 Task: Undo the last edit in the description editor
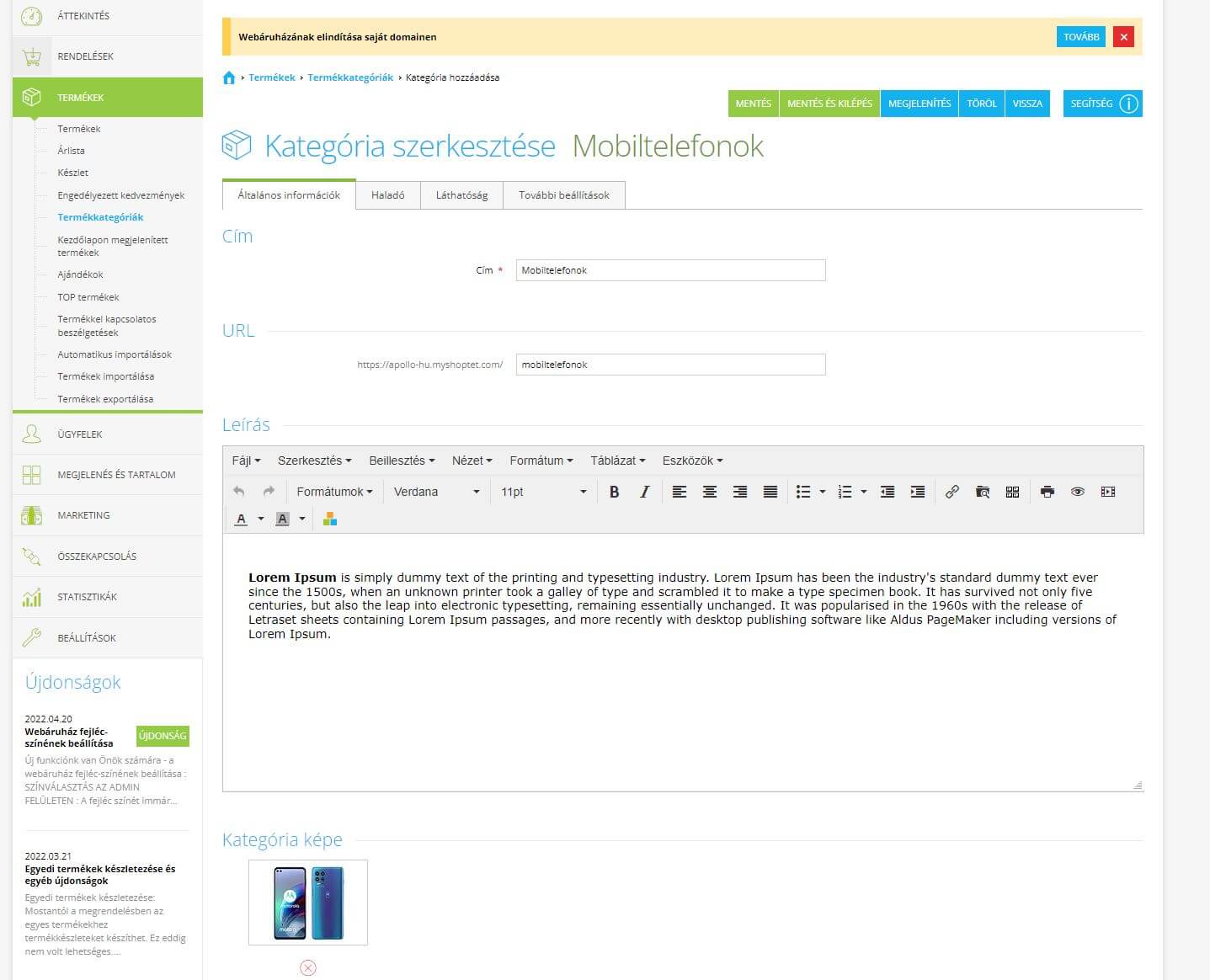click(239, 492)
